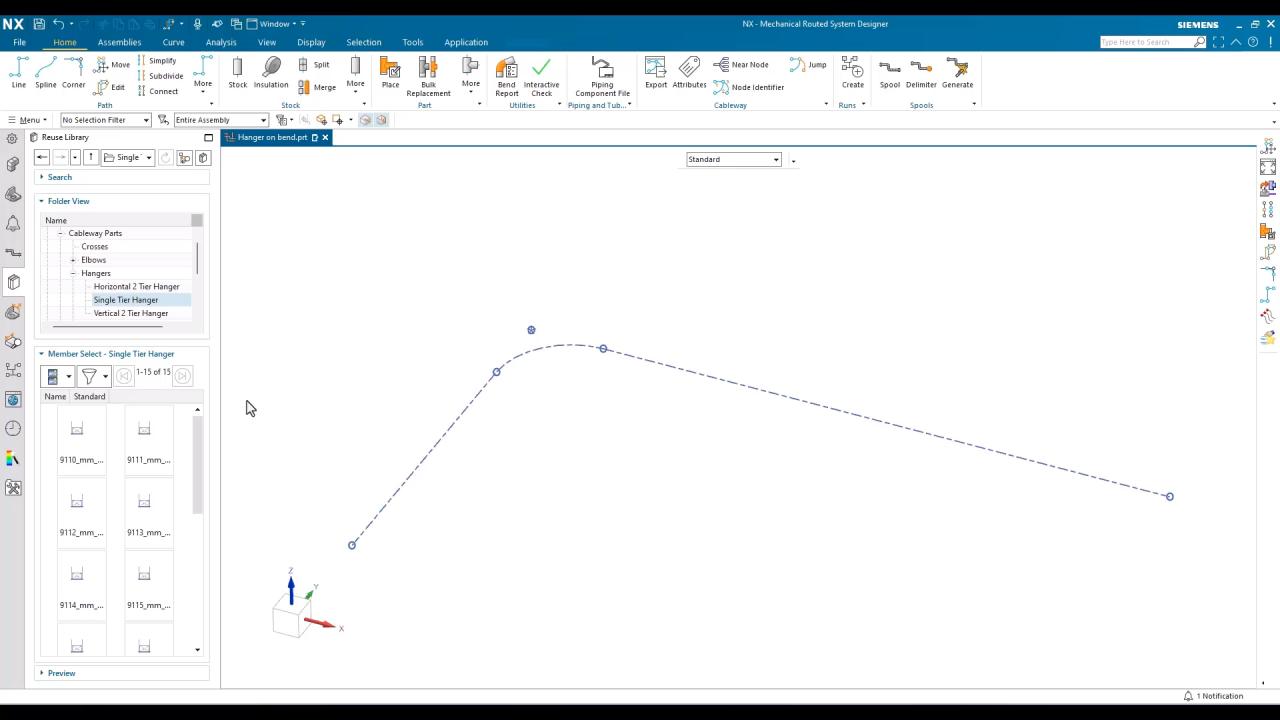
Task: Click the Jump tool
Action: click(808, 64)
